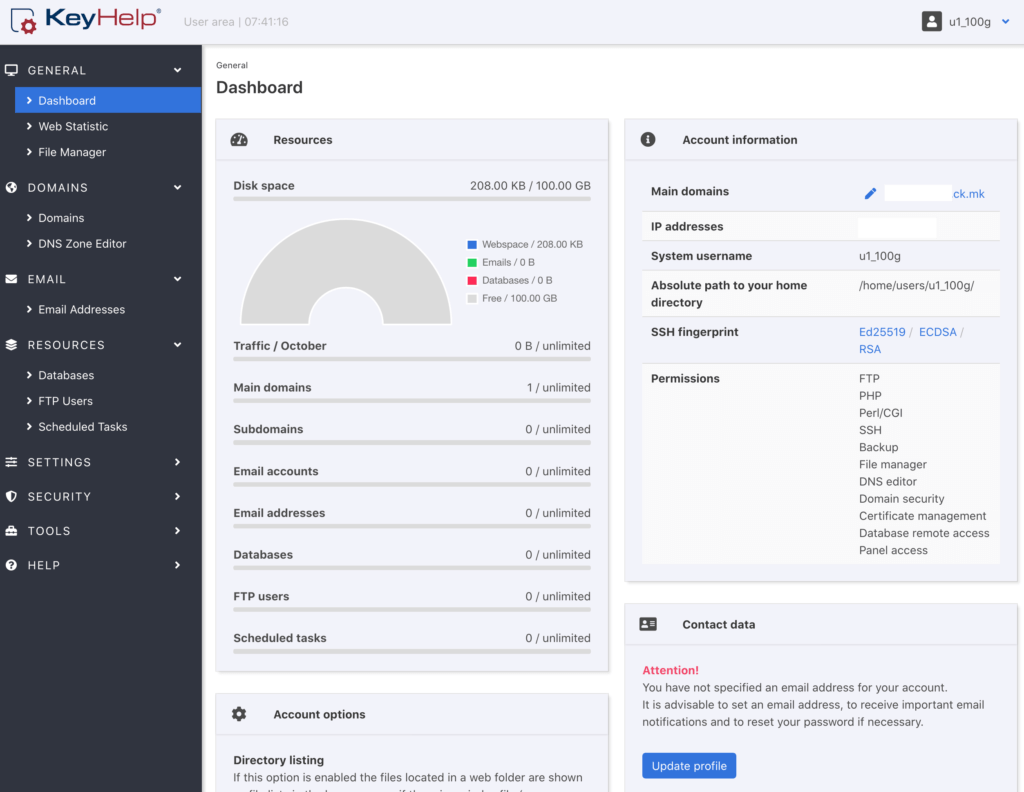1024x792 pixels.
Task: Click the General breadcrumb text
Action: (x=232, y=65)
